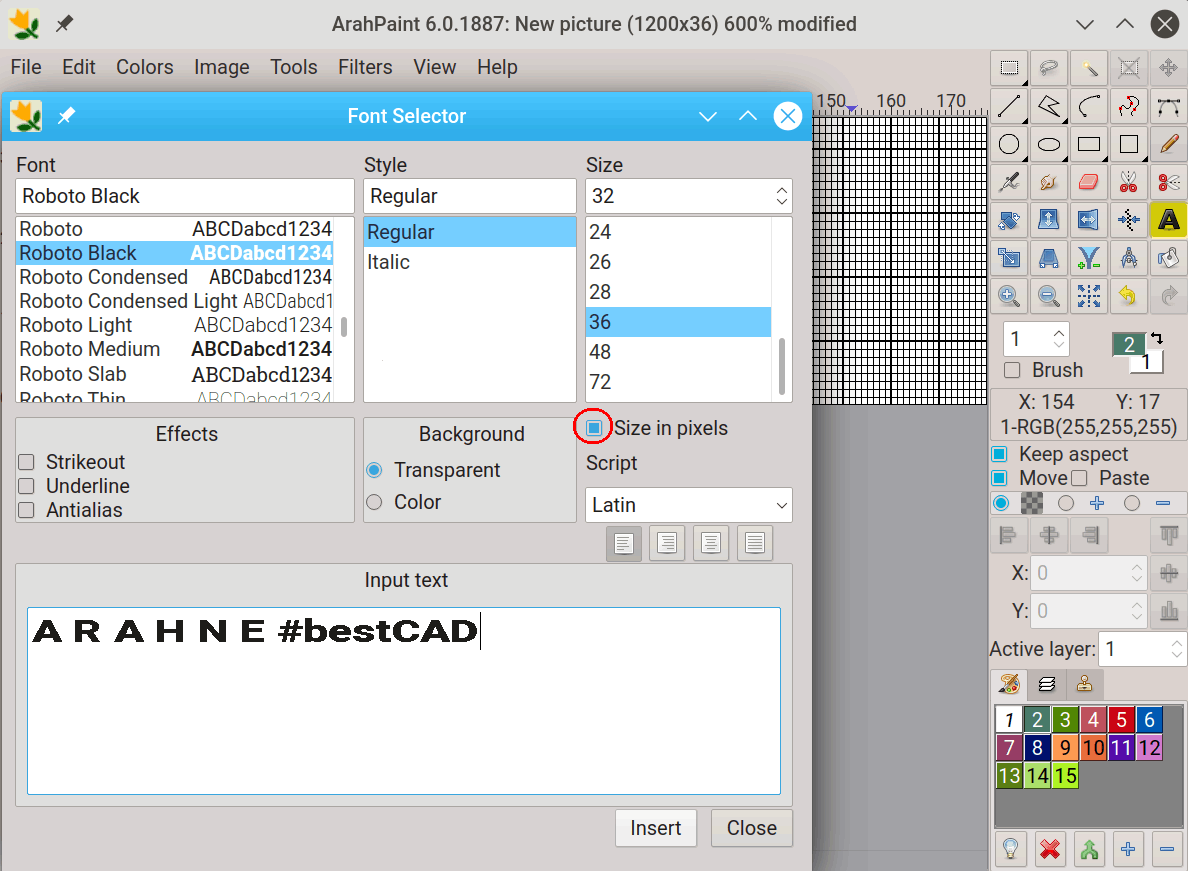Switch to the layers tab
The width and height of the screenshot is (1188, 871).
coord(1047,685)
